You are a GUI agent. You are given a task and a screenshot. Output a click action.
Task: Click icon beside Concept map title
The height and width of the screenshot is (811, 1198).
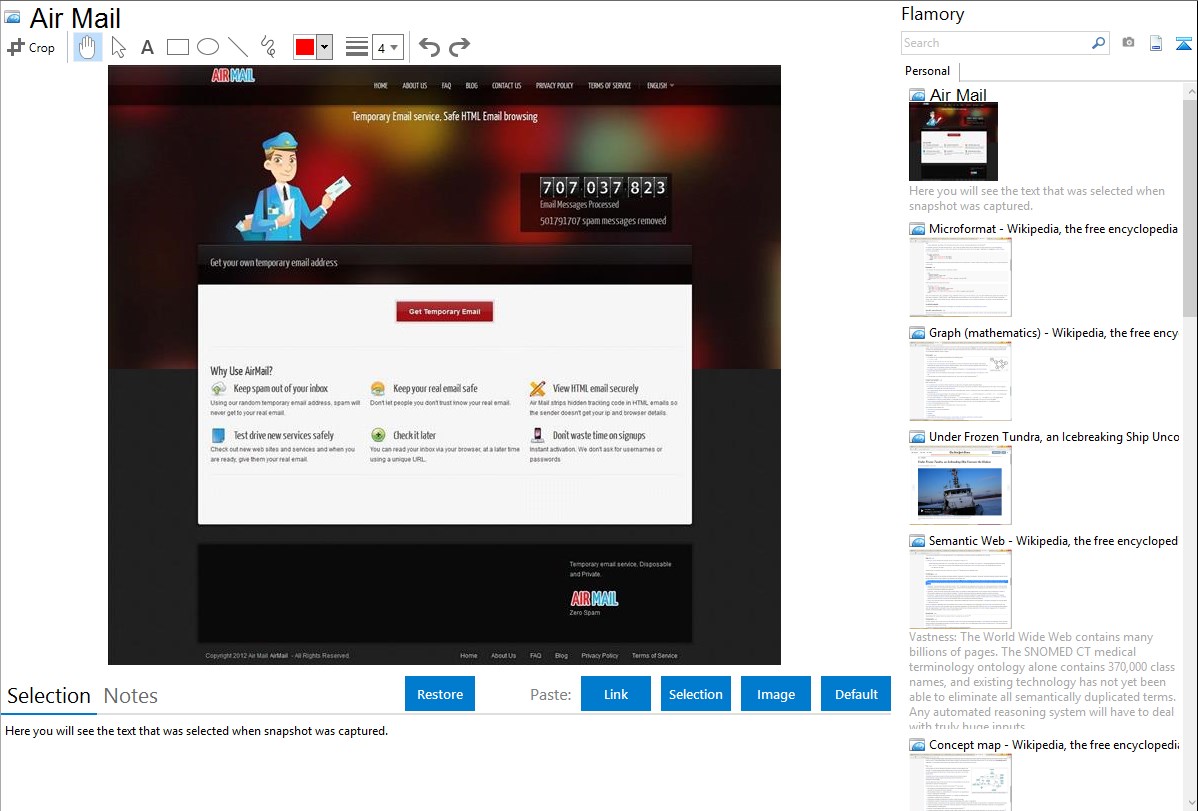(918, 745)
